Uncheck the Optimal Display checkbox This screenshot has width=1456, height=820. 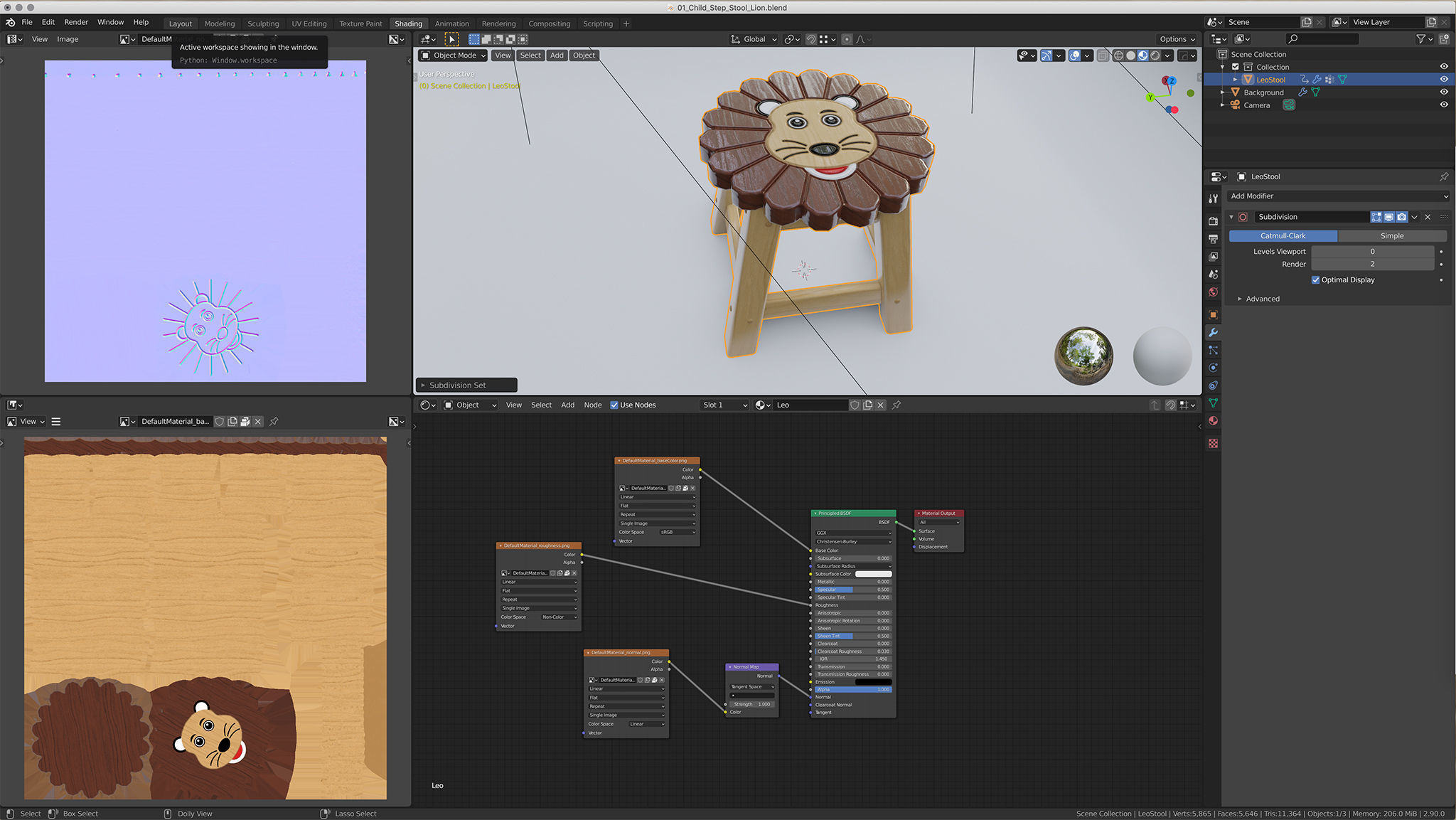tap(1315, 280)
